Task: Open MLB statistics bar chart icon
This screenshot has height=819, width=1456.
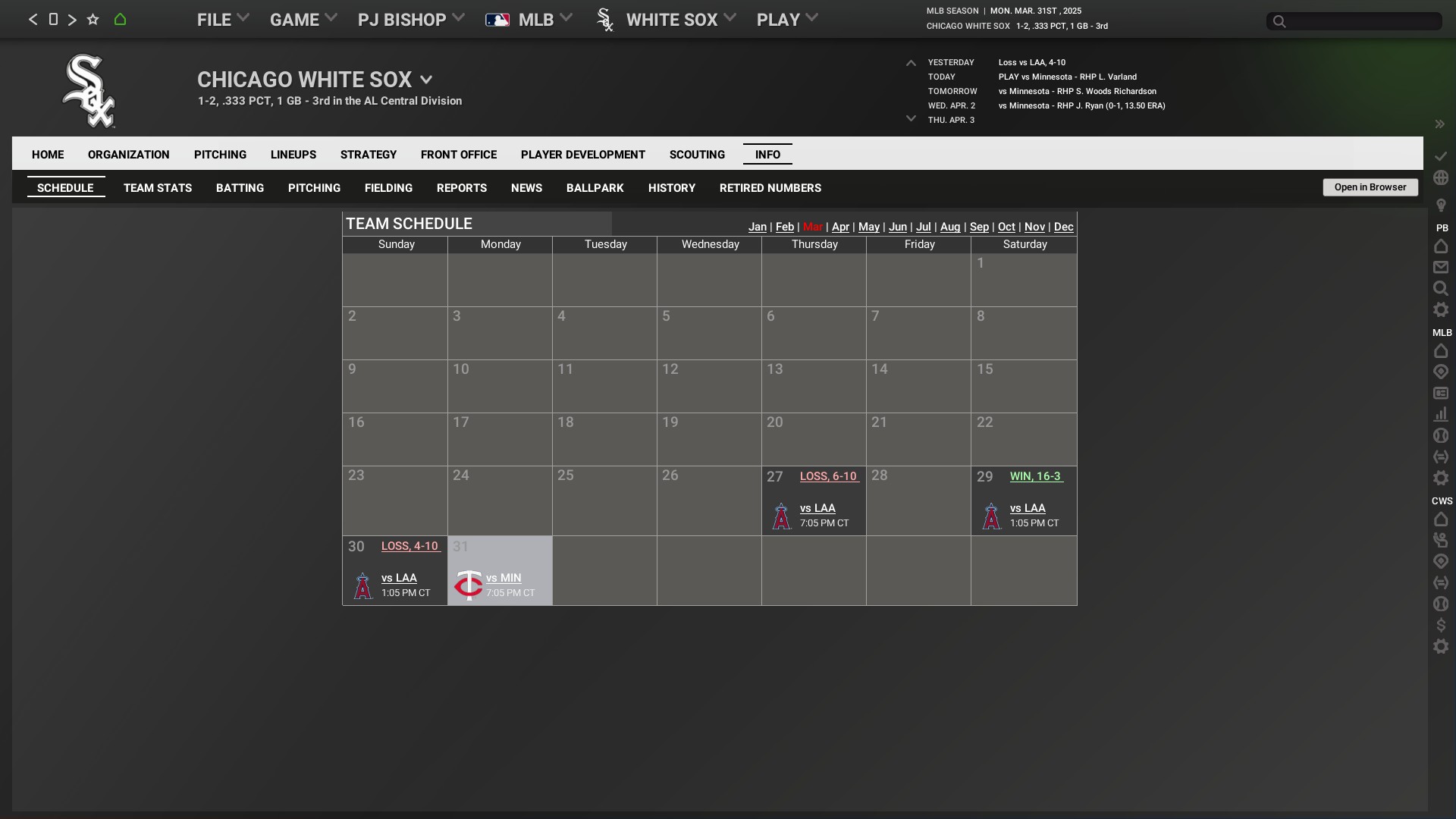Action: pos(1441,415)
